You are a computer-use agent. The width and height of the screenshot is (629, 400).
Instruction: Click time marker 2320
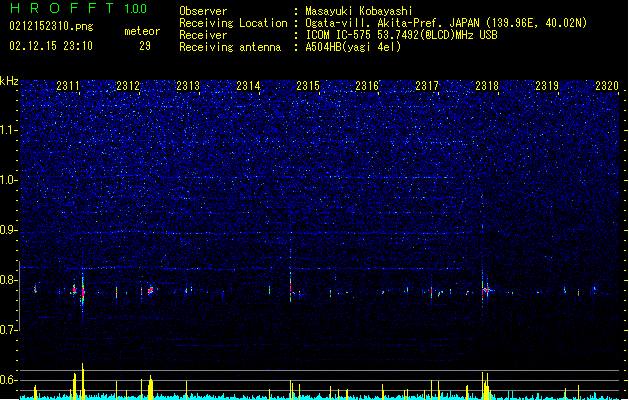point(607,85)
